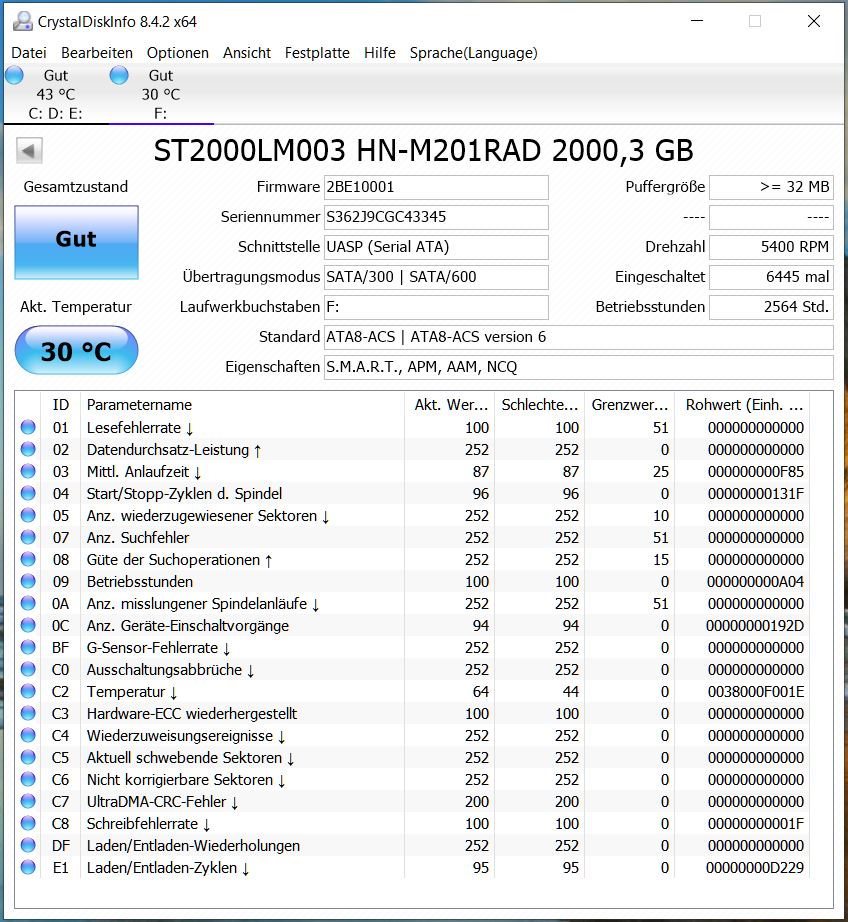Click status orb of UltraDMA-CRC-Fehler row
Viewport: 848px width, 922px height.
coord(28,801)
